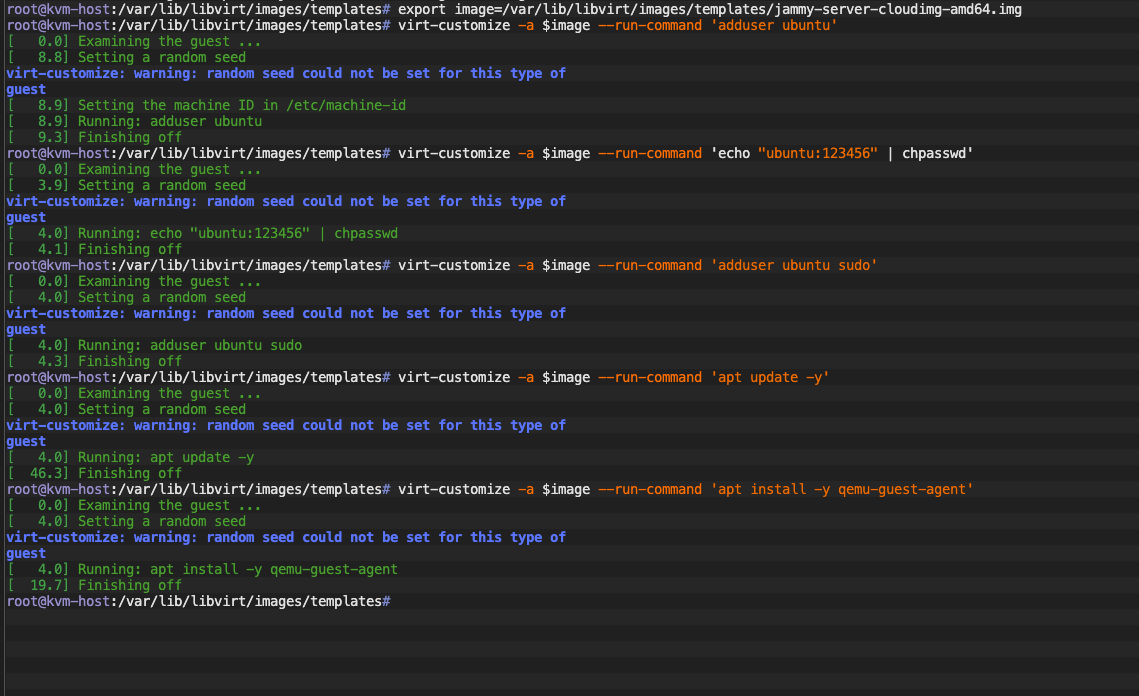Screen dimensions: 1139x696
Task: Click the 'adduser ubuntu sudo' quoted command argument
Action: pyautogui.click(x=794, y=265)
